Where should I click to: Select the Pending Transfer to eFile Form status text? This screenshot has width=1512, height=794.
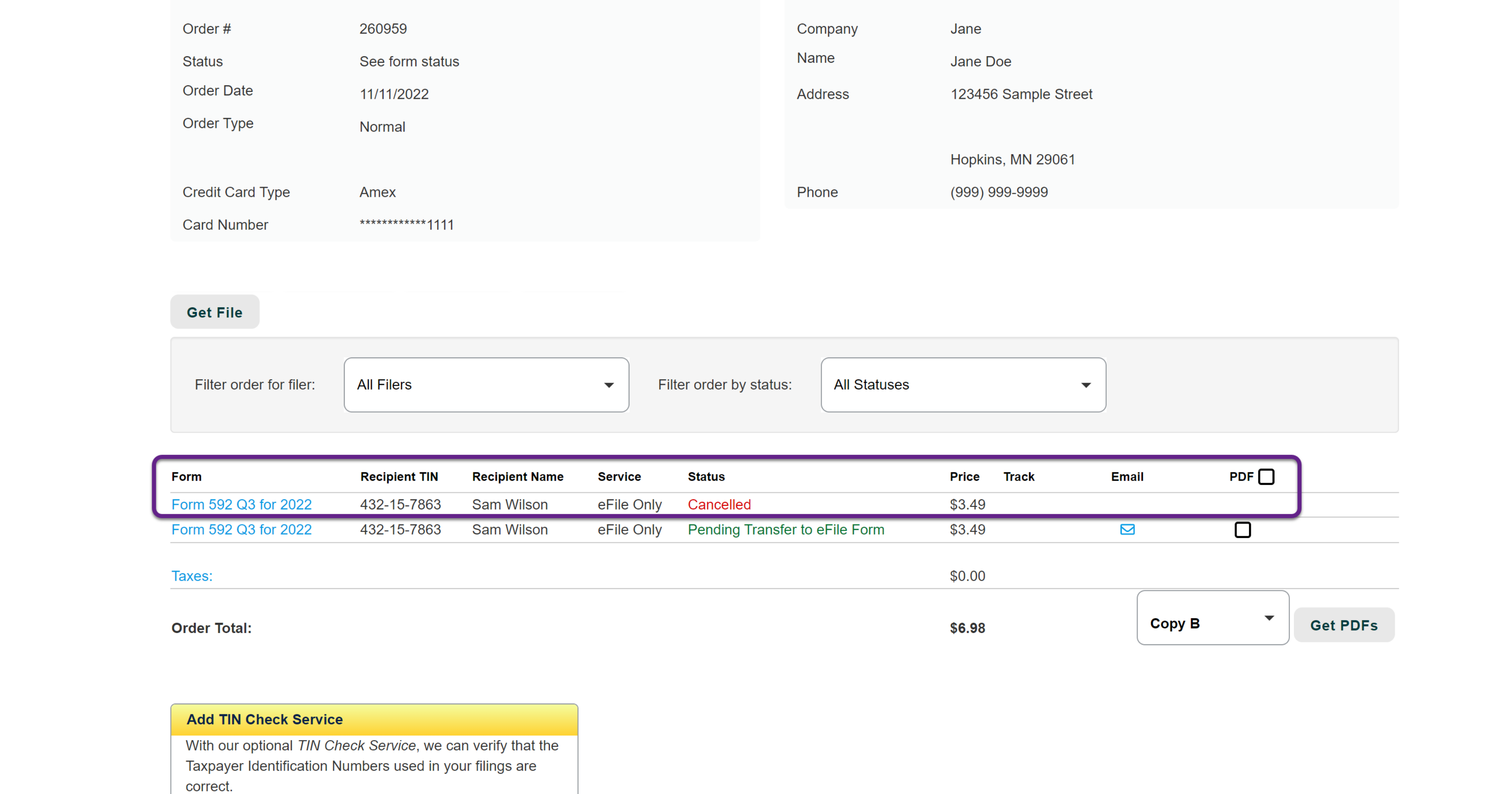click(x=786, y=529)
